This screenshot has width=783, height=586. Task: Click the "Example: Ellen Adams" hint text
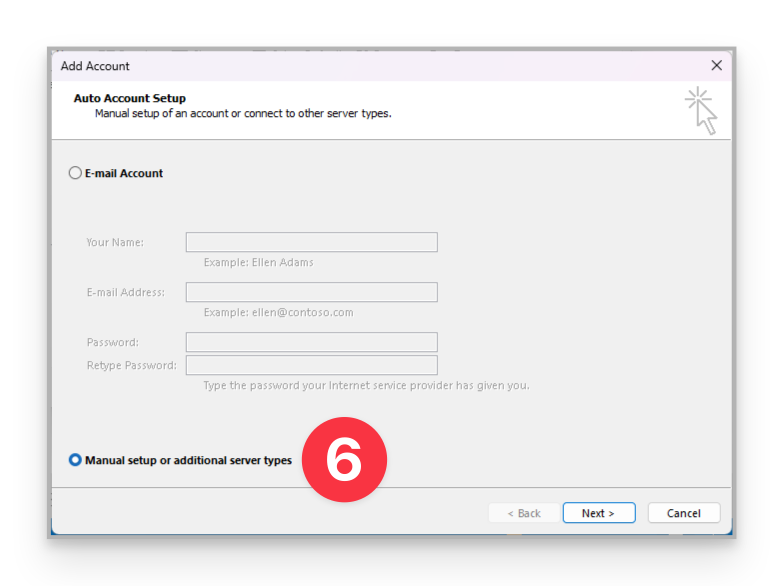pos(258,262)
